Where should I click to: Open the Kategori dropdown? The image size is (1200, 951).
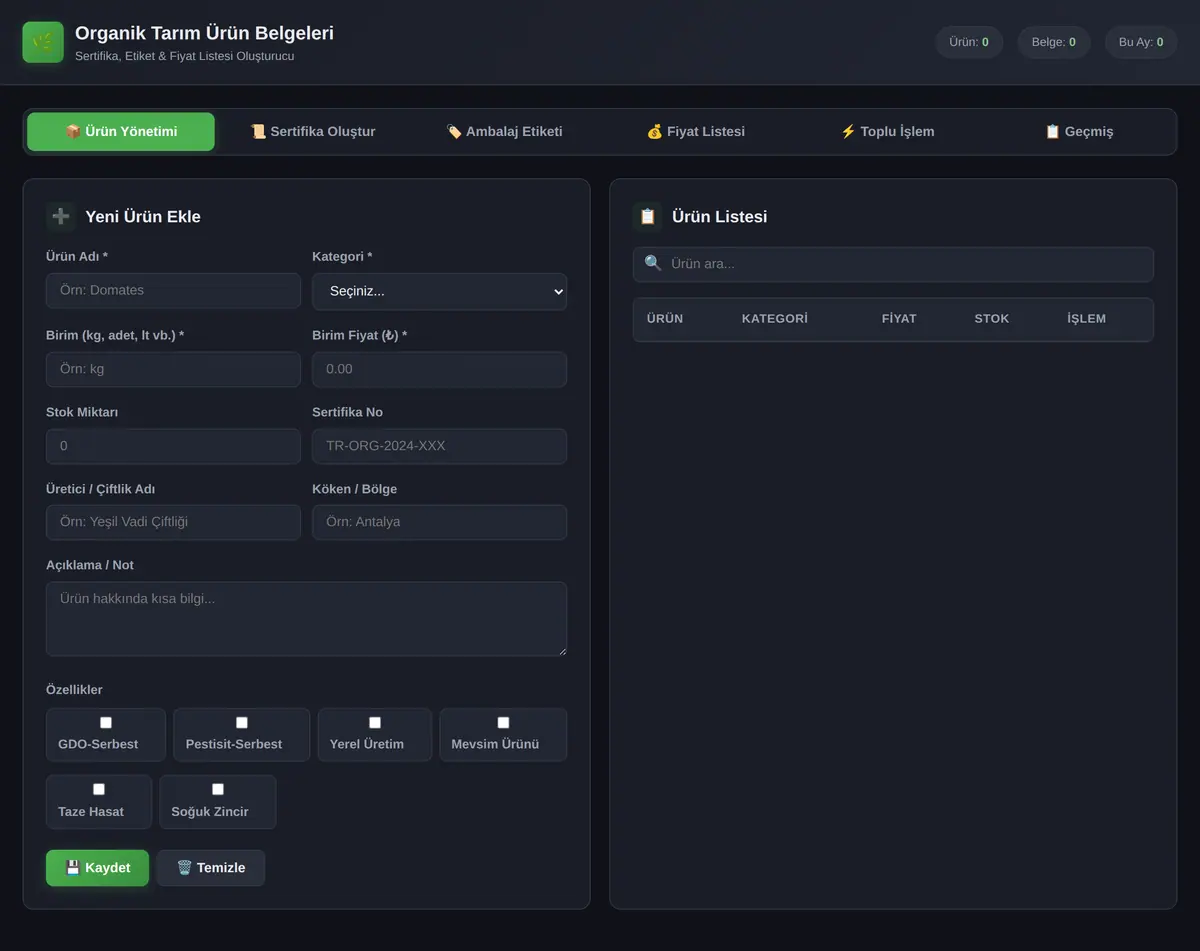pyautogui.click(x=440, y=291)
